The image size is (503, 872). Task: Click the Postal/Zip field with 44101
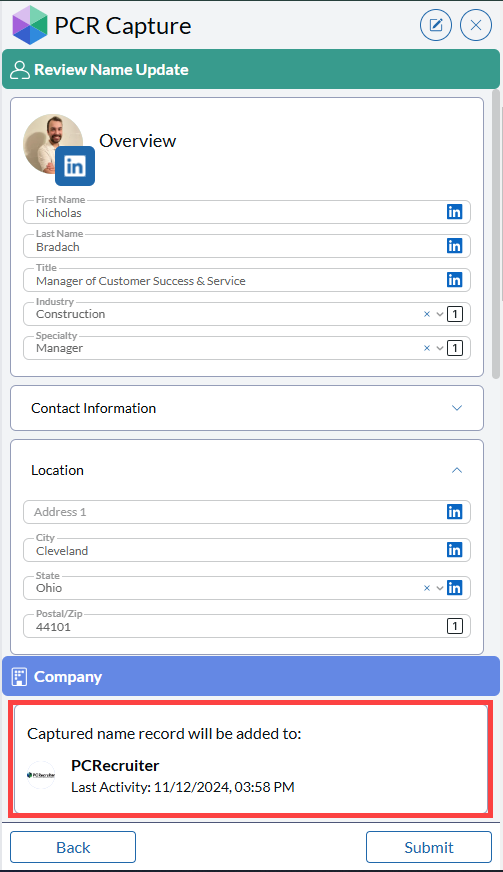click(x=247, y=626)
